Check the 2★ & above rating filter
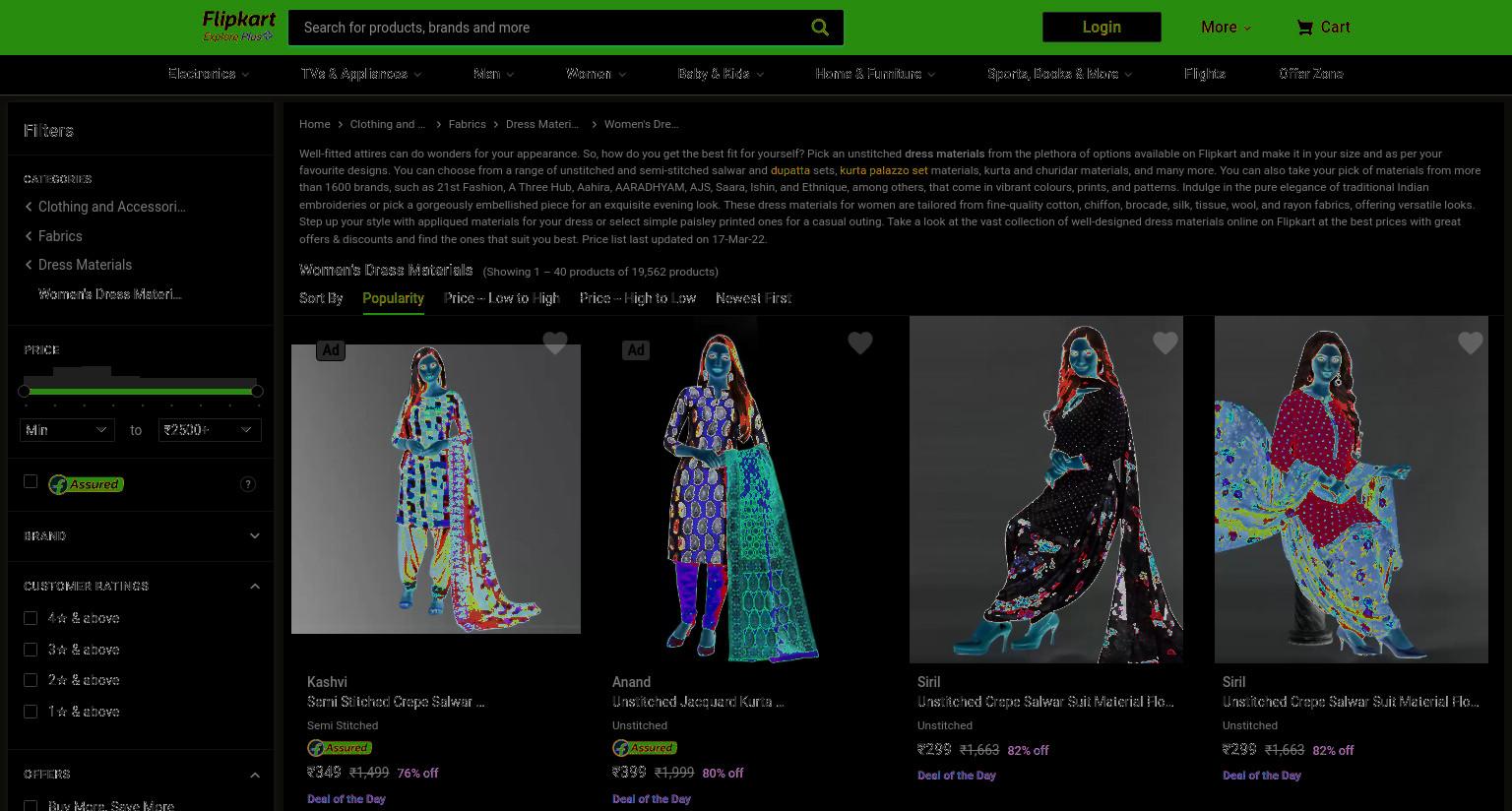The height and width of the screenshot is (811, 1512). coord(31,680)
